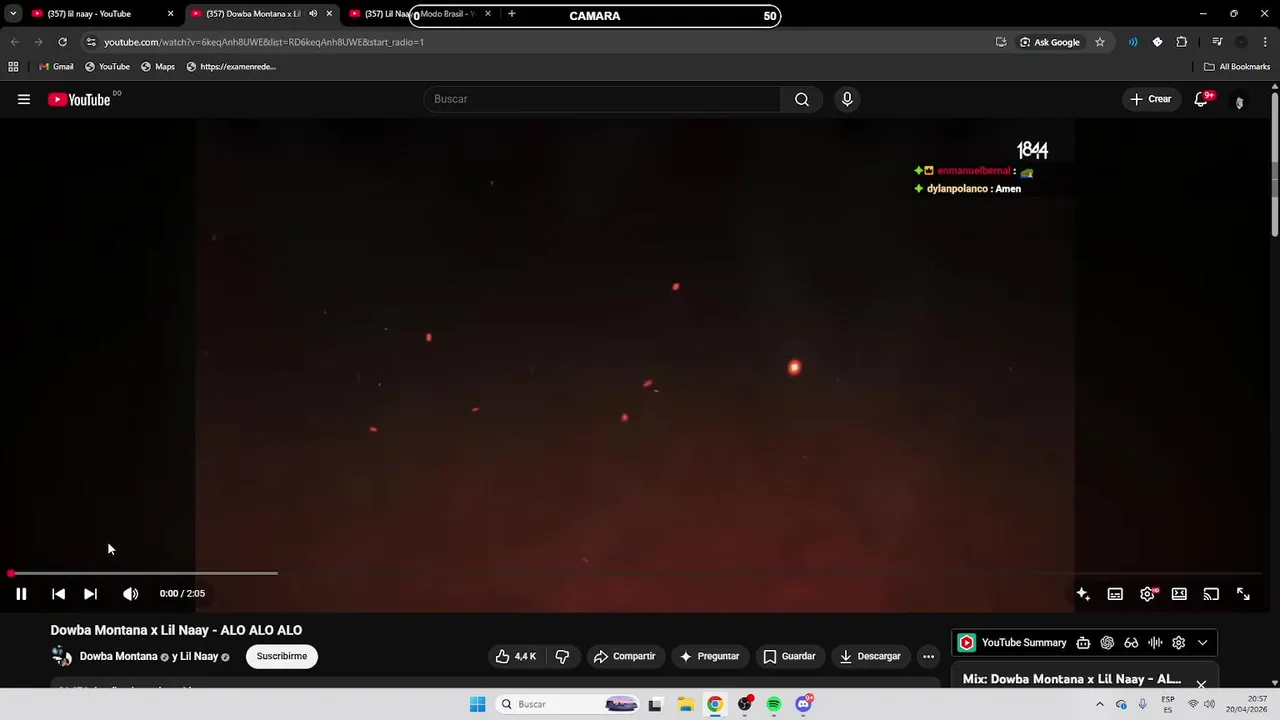Reload the page with the refresh button
Viewport: 1280px width, 720px height.
coord(62,42)
